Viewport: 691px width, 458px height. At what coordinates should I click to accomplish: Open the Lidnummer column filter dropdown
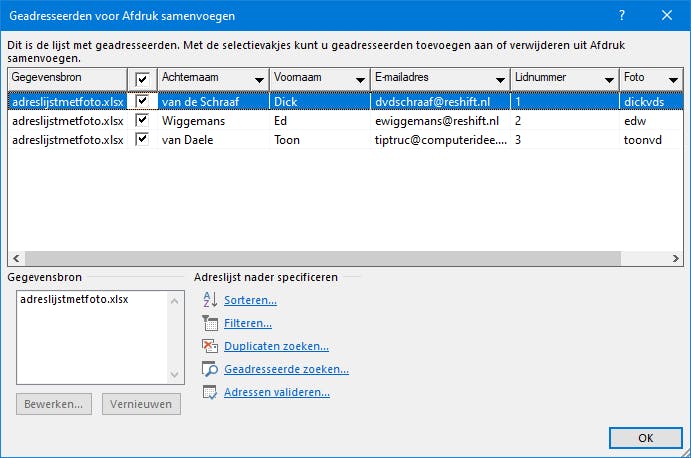click(x=608, y=79)
